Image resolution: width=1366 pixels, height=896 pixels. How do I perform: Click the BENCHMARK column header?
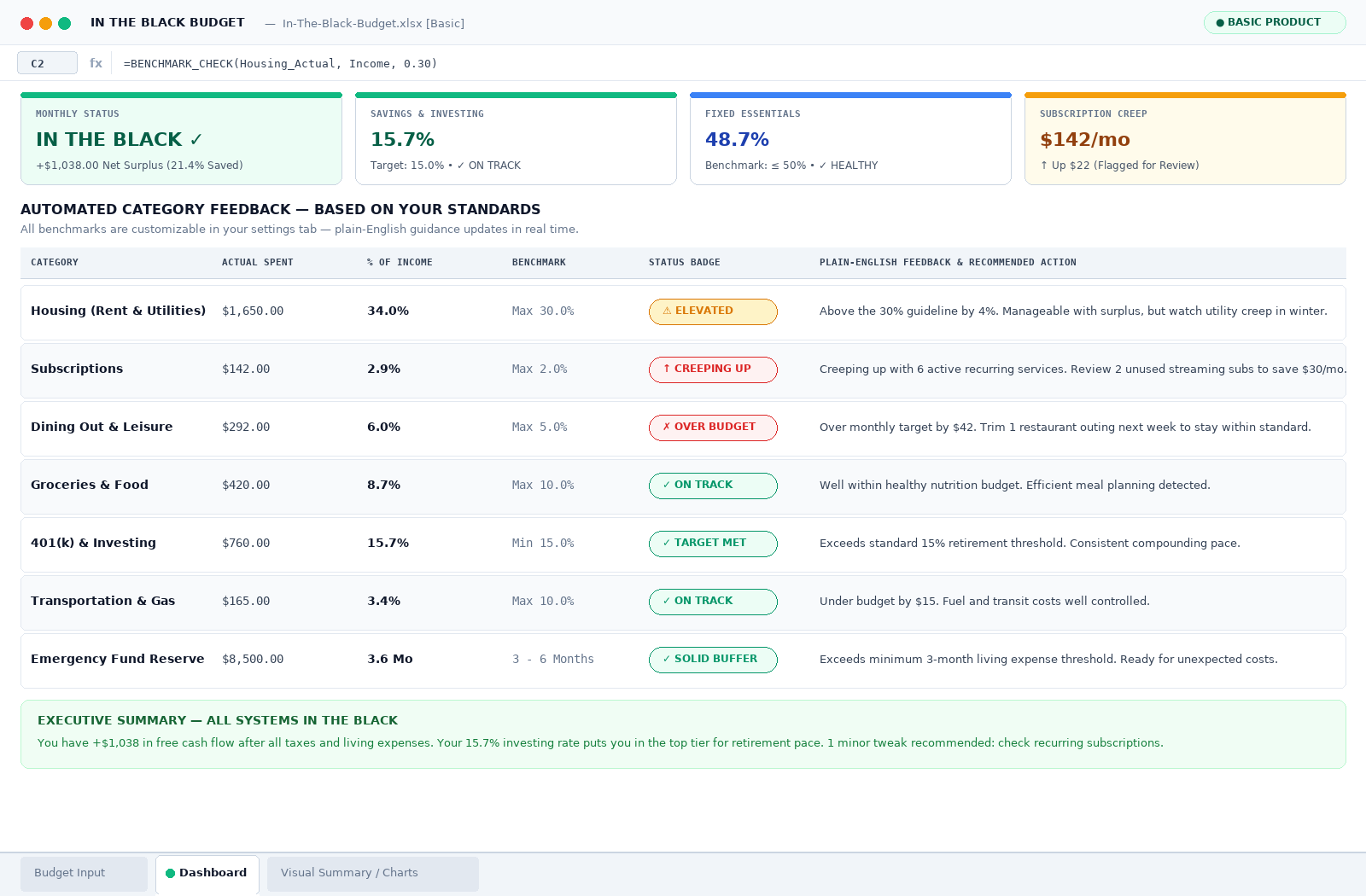tap(539, 263)
